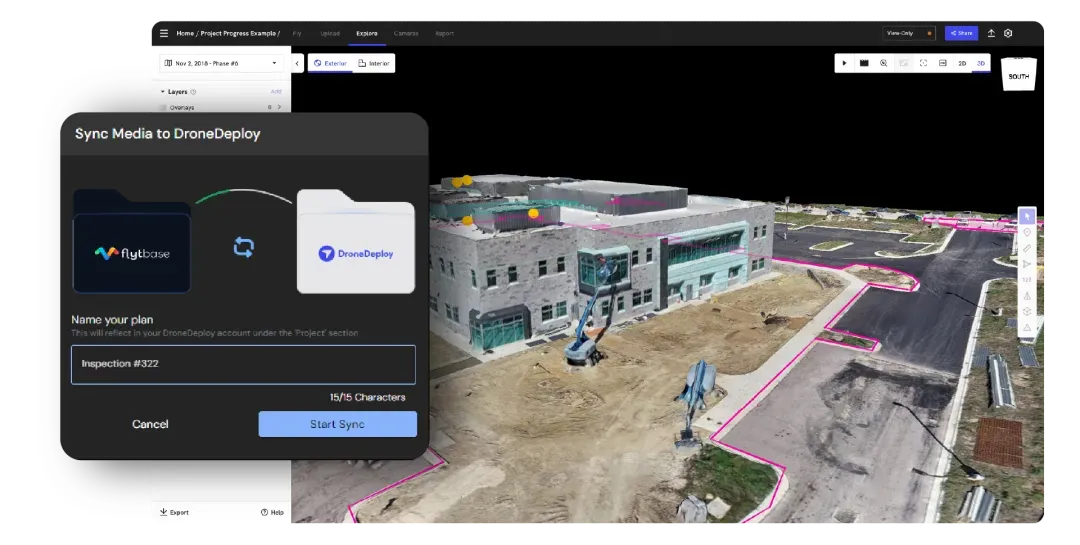This screenshot has width=1080, height=545.
Task: Click the 'Name your plan' label
Action: click(x=112, y=320)
